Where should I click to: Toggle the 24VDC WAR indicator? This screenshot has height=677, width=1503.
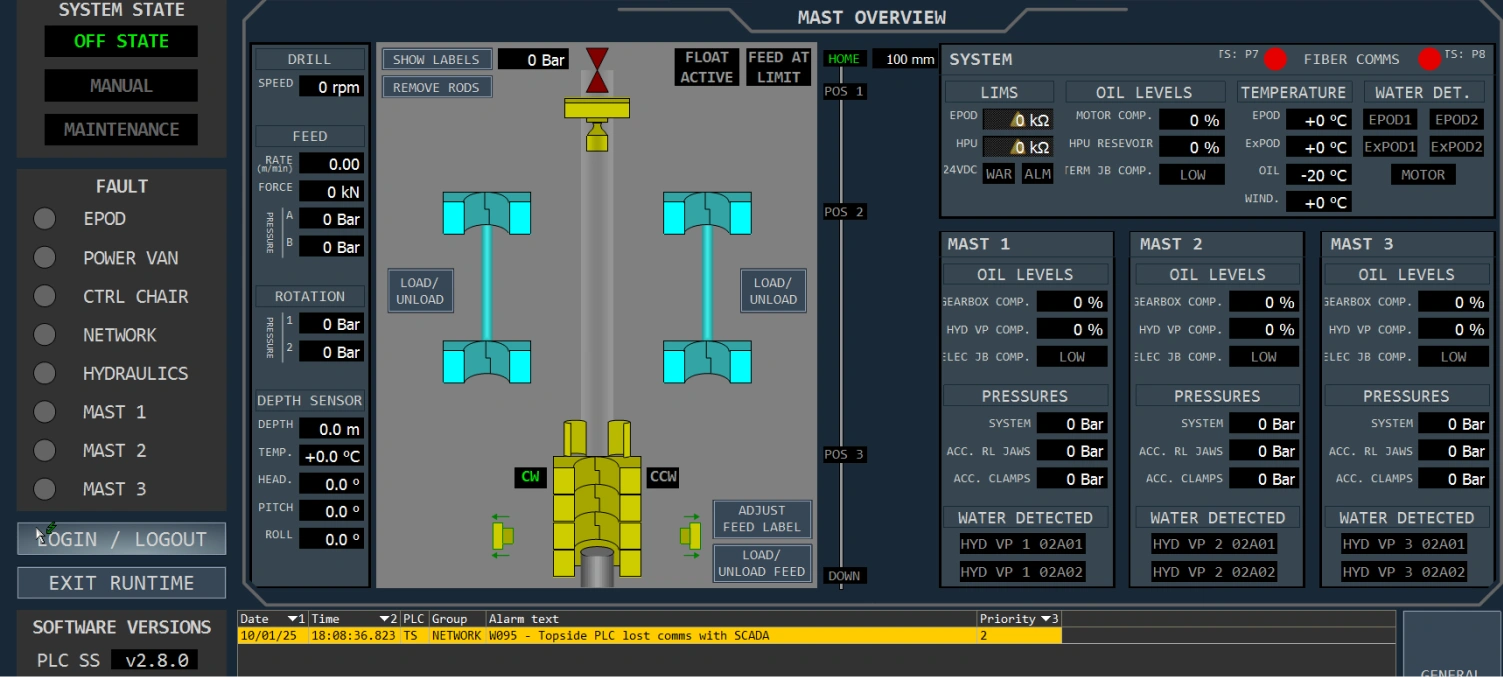coord(999,174)
